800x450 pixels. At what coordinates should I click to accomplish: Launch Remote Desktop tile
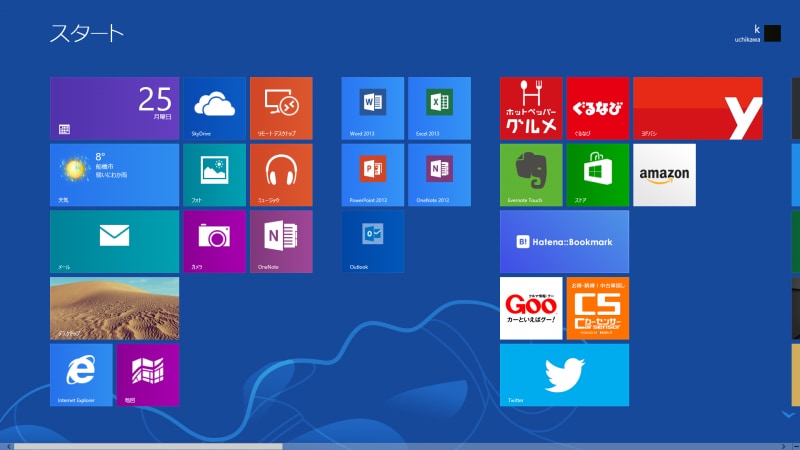281,108
